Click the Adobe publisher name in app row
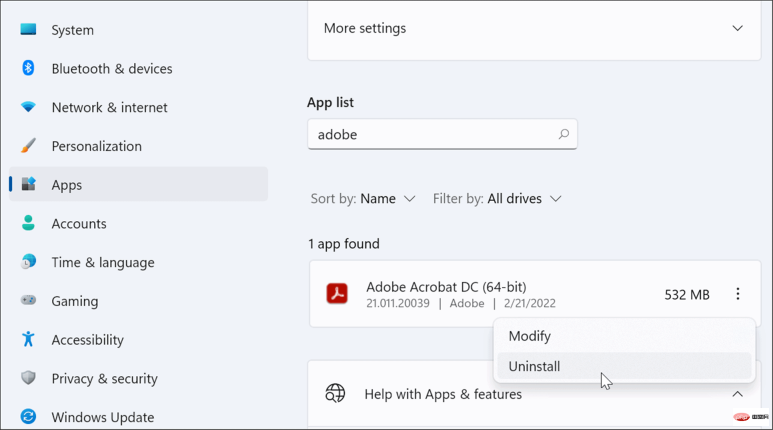This screenshot has width=773, height=430. tap(467, 303)
